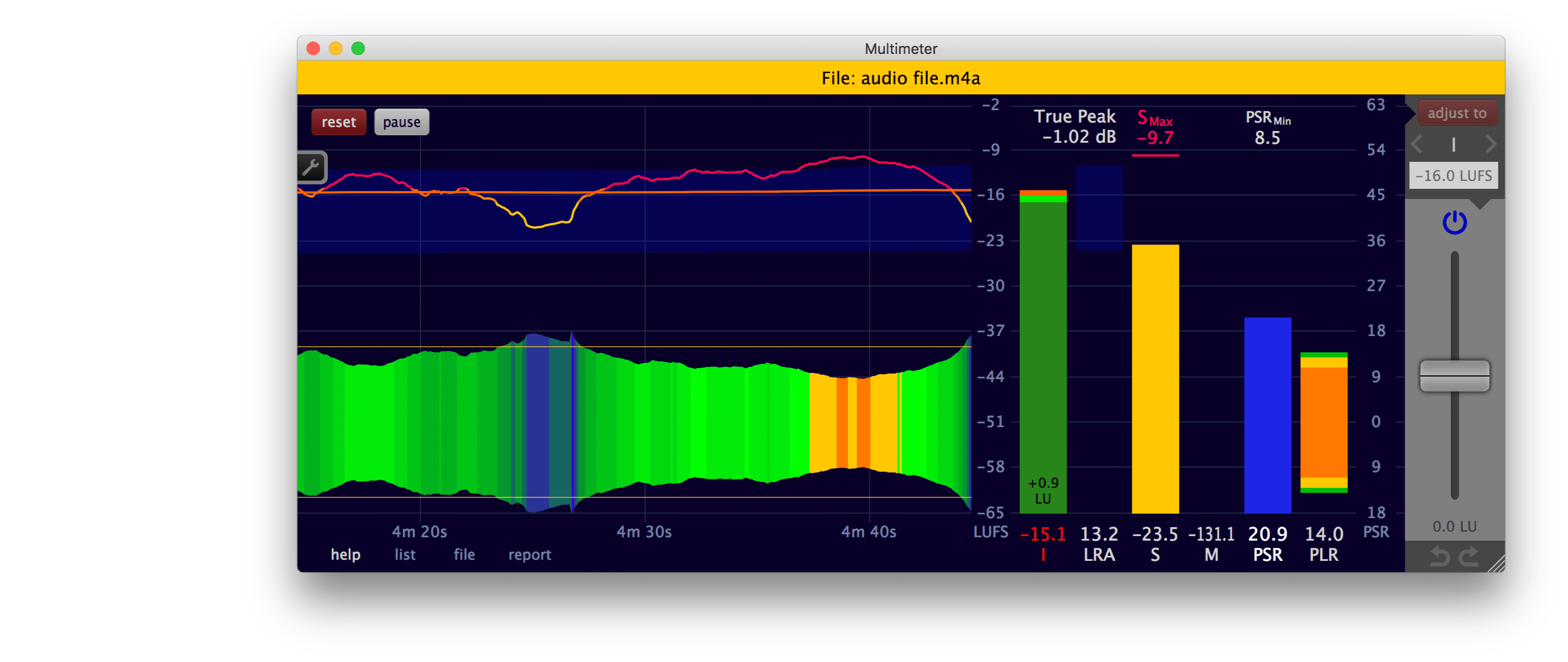Select the I integrated loudness meter label
The image size is (1568, 662).
(1043, 555)
